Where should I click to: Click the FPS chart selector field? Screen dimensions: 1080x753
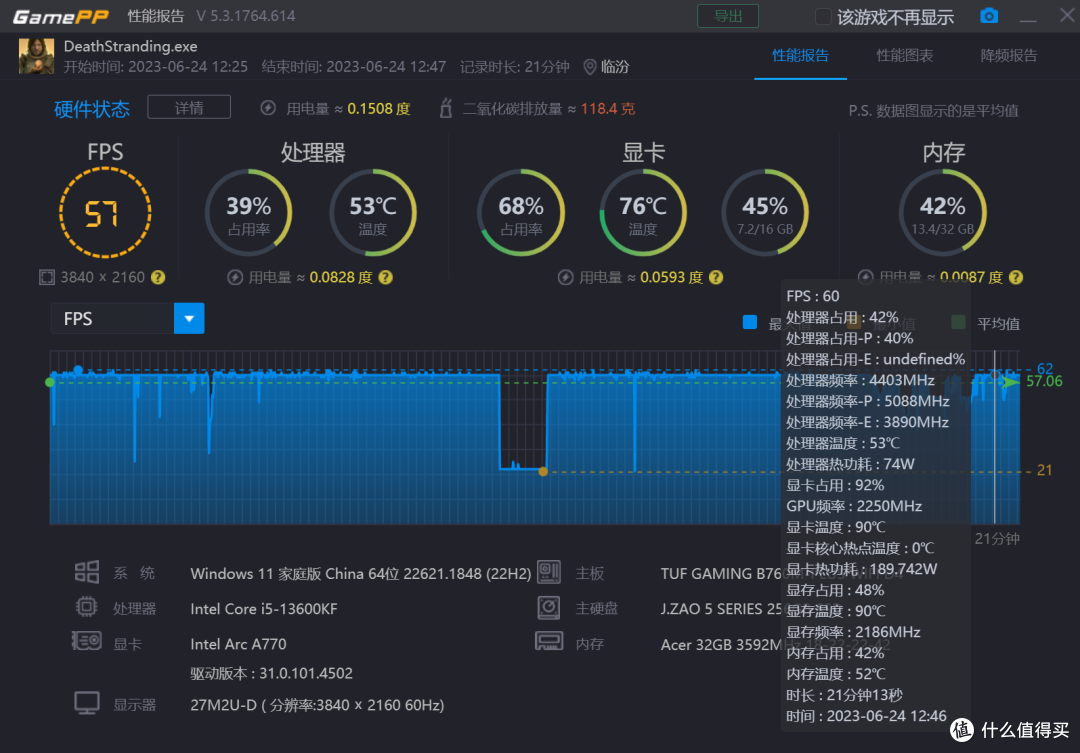point(127,318)
